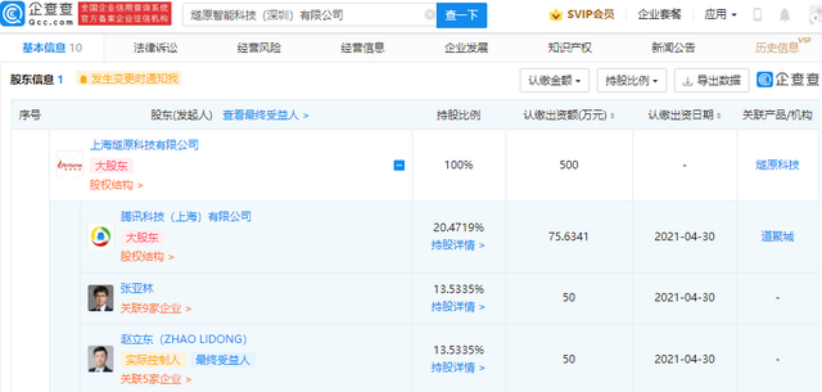822x392 pixels.
Task: Click the SVIP会员 crown icon
Action: click(x=555, y=15)
